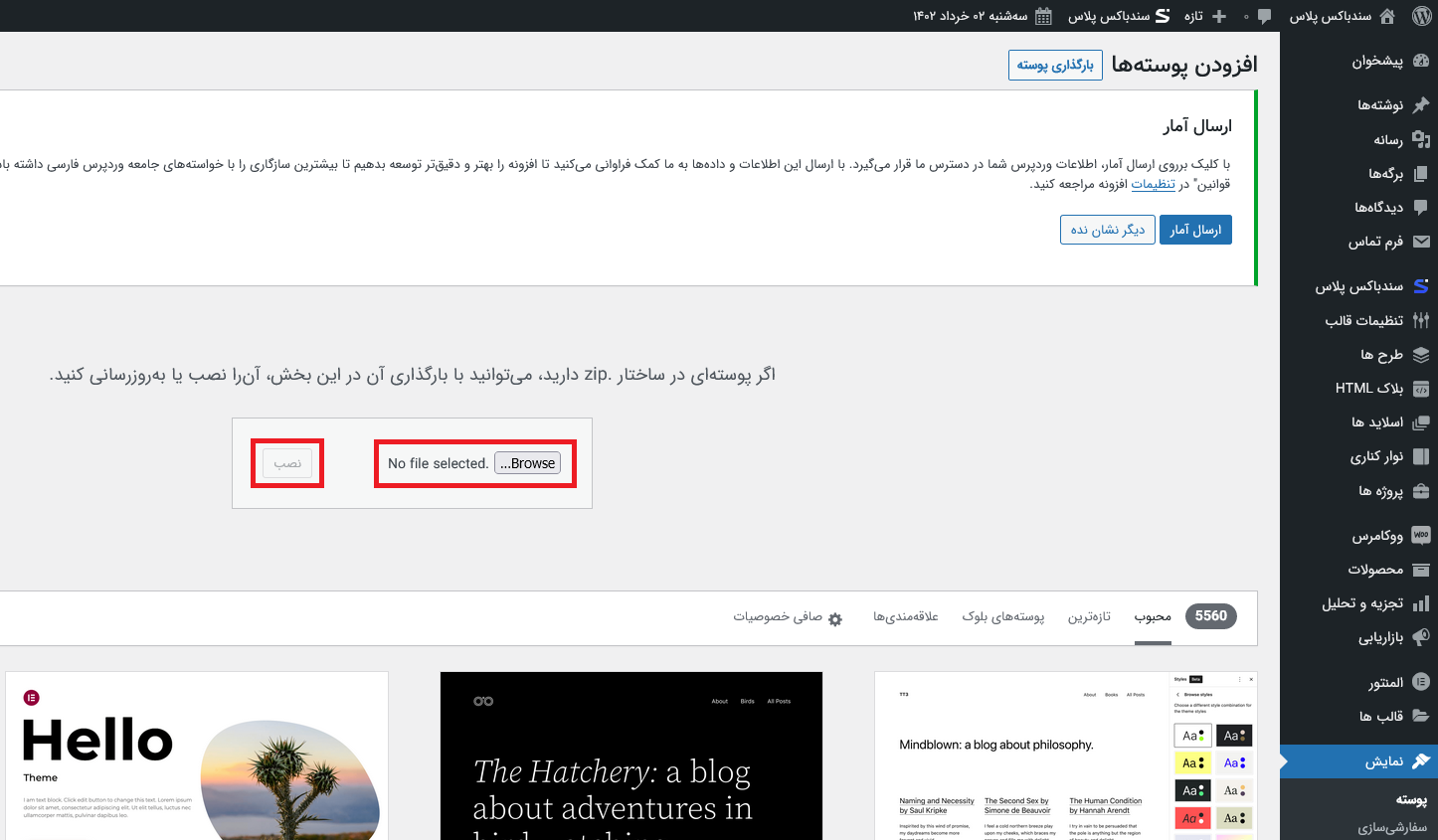Open the Mindblown philosophy theme thumbnail
The image size is (1438, 840).
coord(1066,756)
